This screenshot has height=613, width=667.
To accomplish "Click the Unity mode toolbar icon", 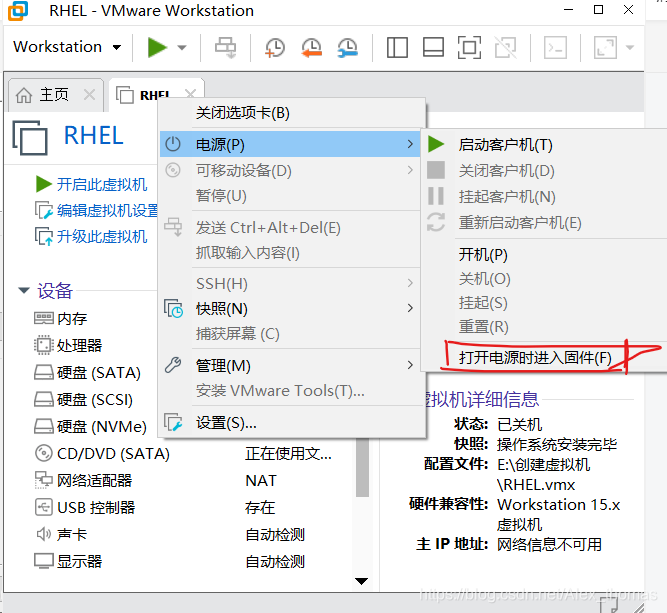I will (x=505, y=47).
